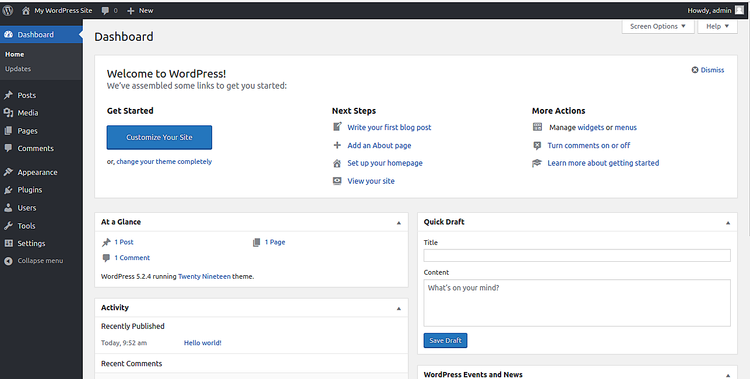This screenshot has width=750, height=379.
Task: Focus the Quick Draft Title field
Action: [x=577, y=256]
